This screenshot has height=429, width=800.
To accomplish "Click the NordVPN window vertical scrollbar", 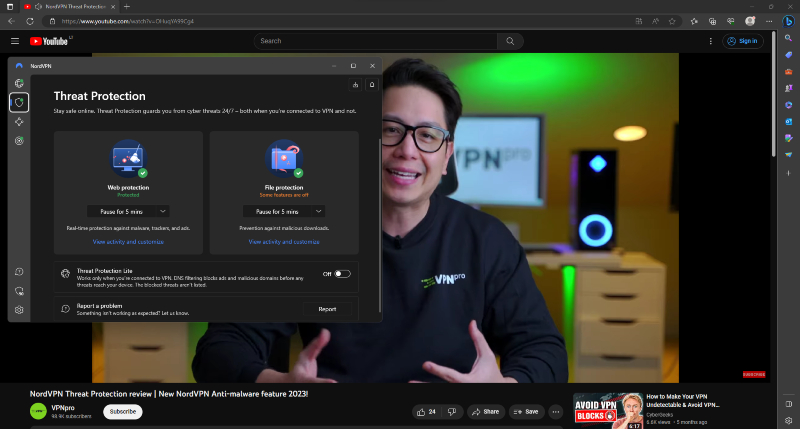I will (380, 224).
